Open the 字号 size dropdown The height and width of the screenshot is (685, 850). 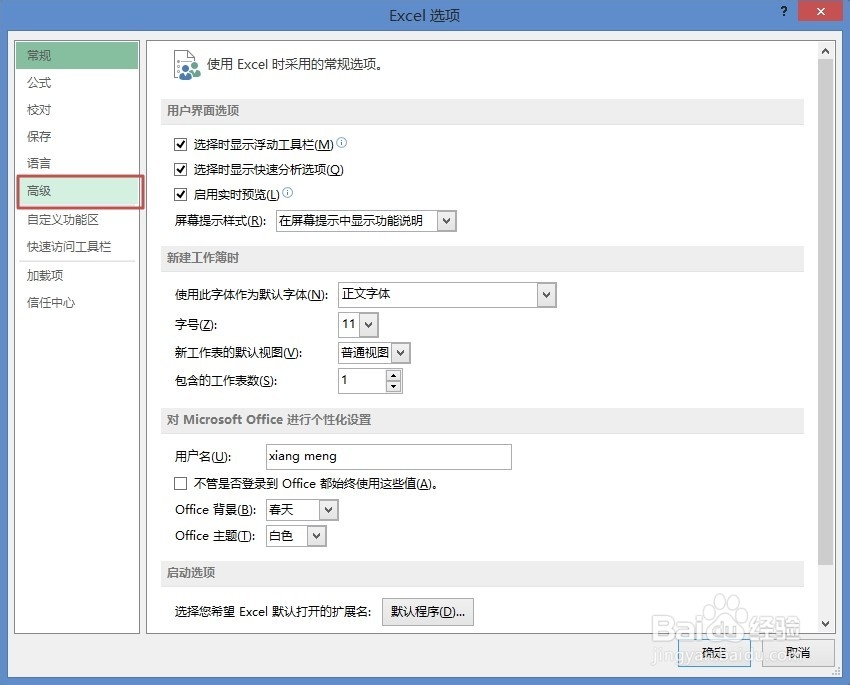coord(369,325)
